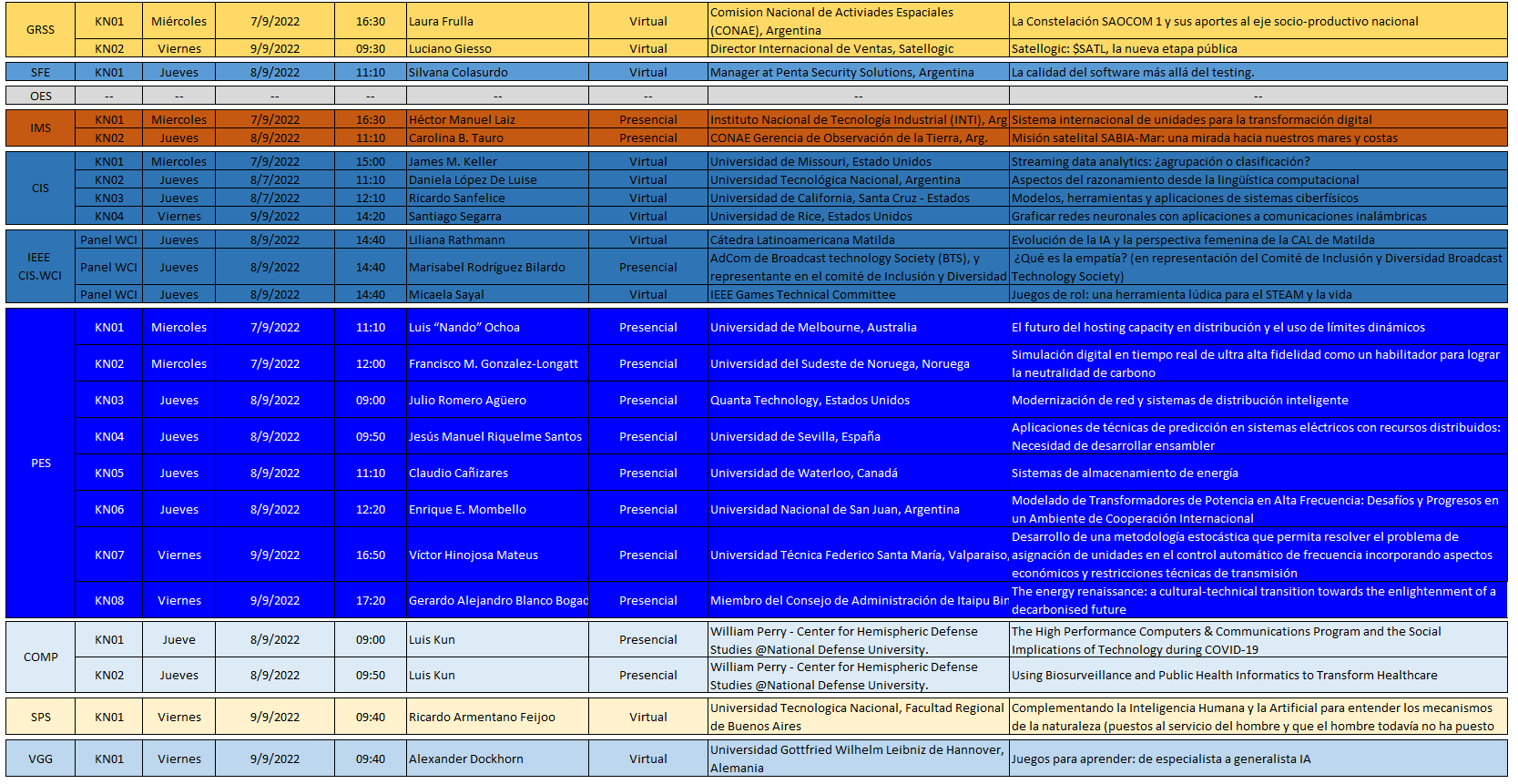The width and height of the screenshot is (1518, 784).
Task: Select the PES group cell
Action: [x=40, y=463]
